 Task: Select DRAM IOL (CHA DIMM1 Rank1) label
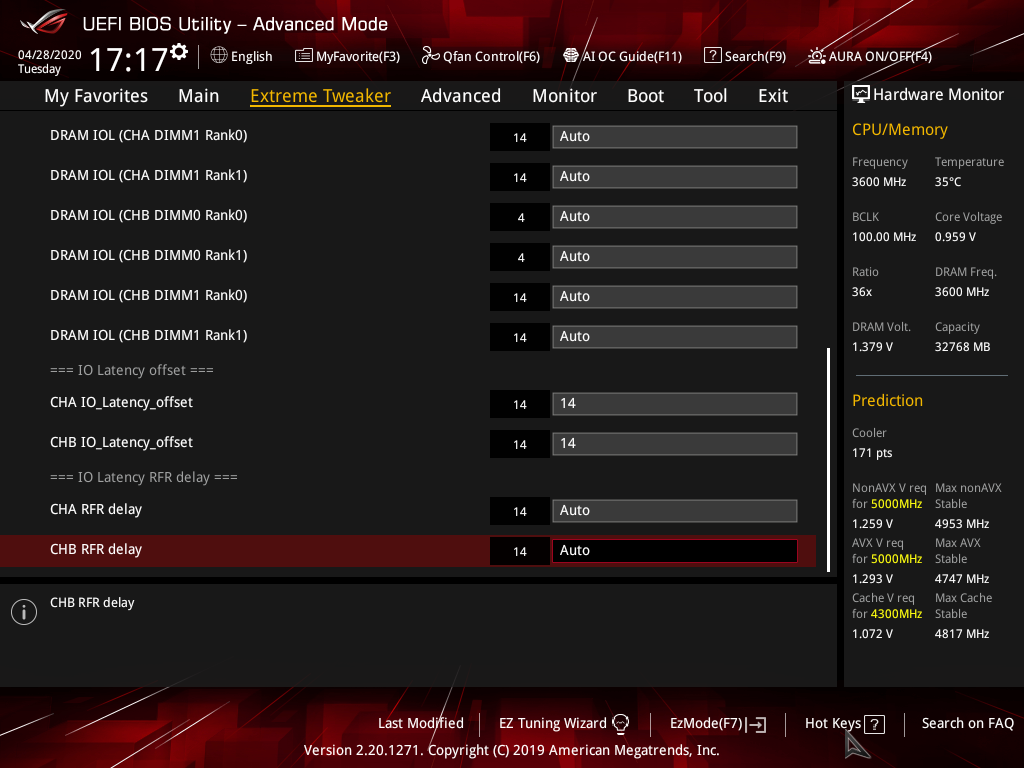pyautogui.click(x=149, y=175)
